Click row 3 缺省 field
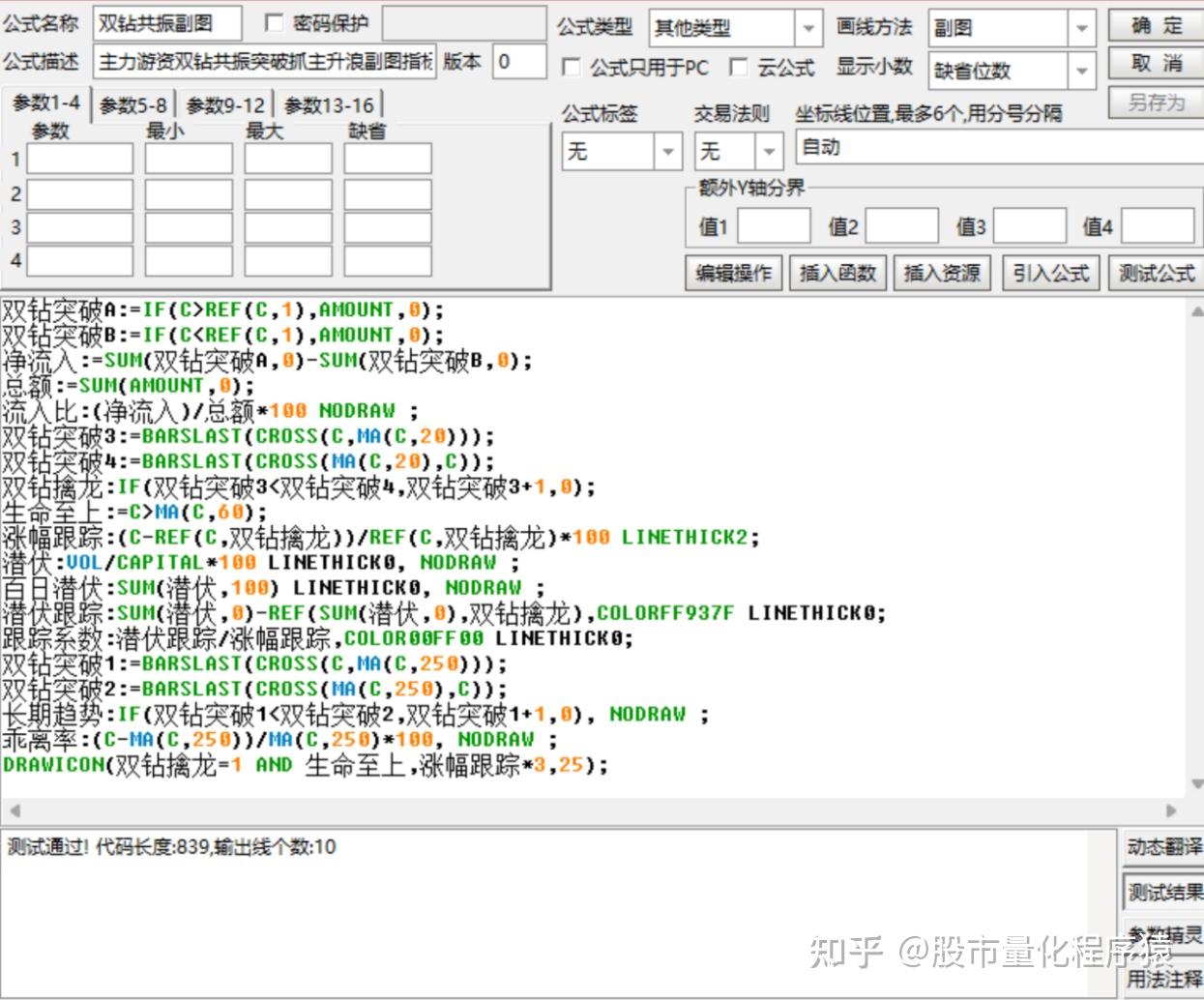 (388, 227)
